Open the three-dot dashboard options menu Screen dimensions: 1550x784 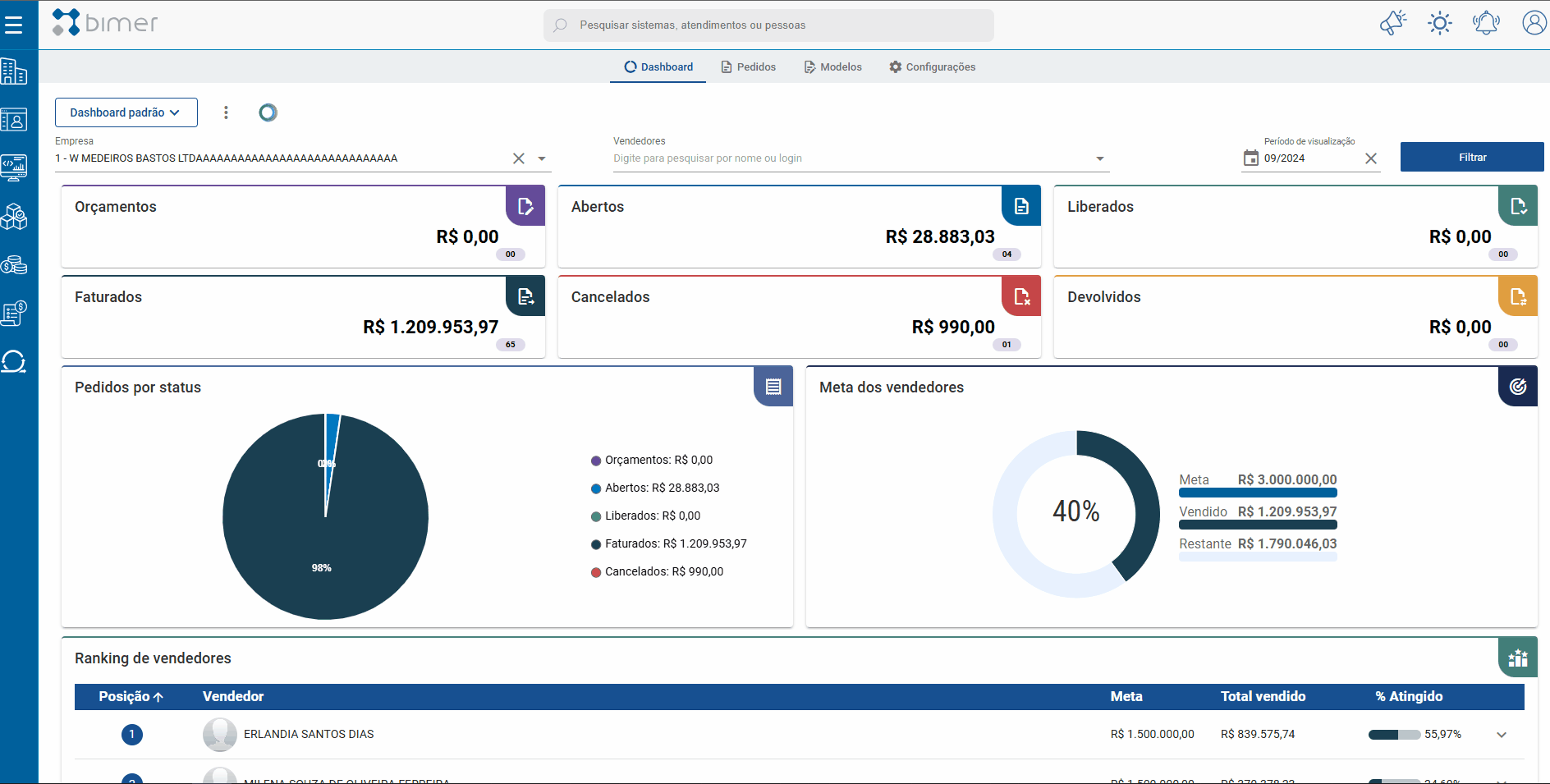pos(226,112)
